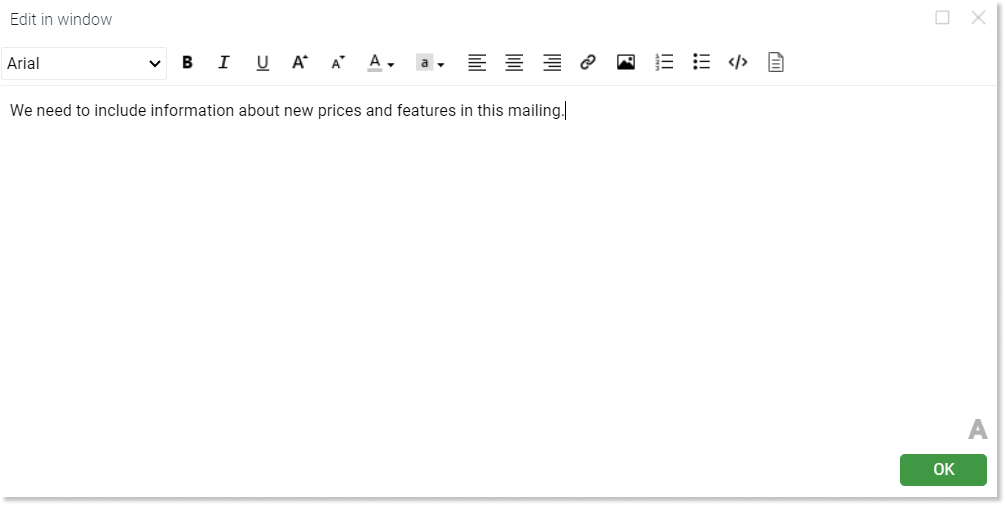Align text to the left
1005x505 pixels.
[477, 62]
